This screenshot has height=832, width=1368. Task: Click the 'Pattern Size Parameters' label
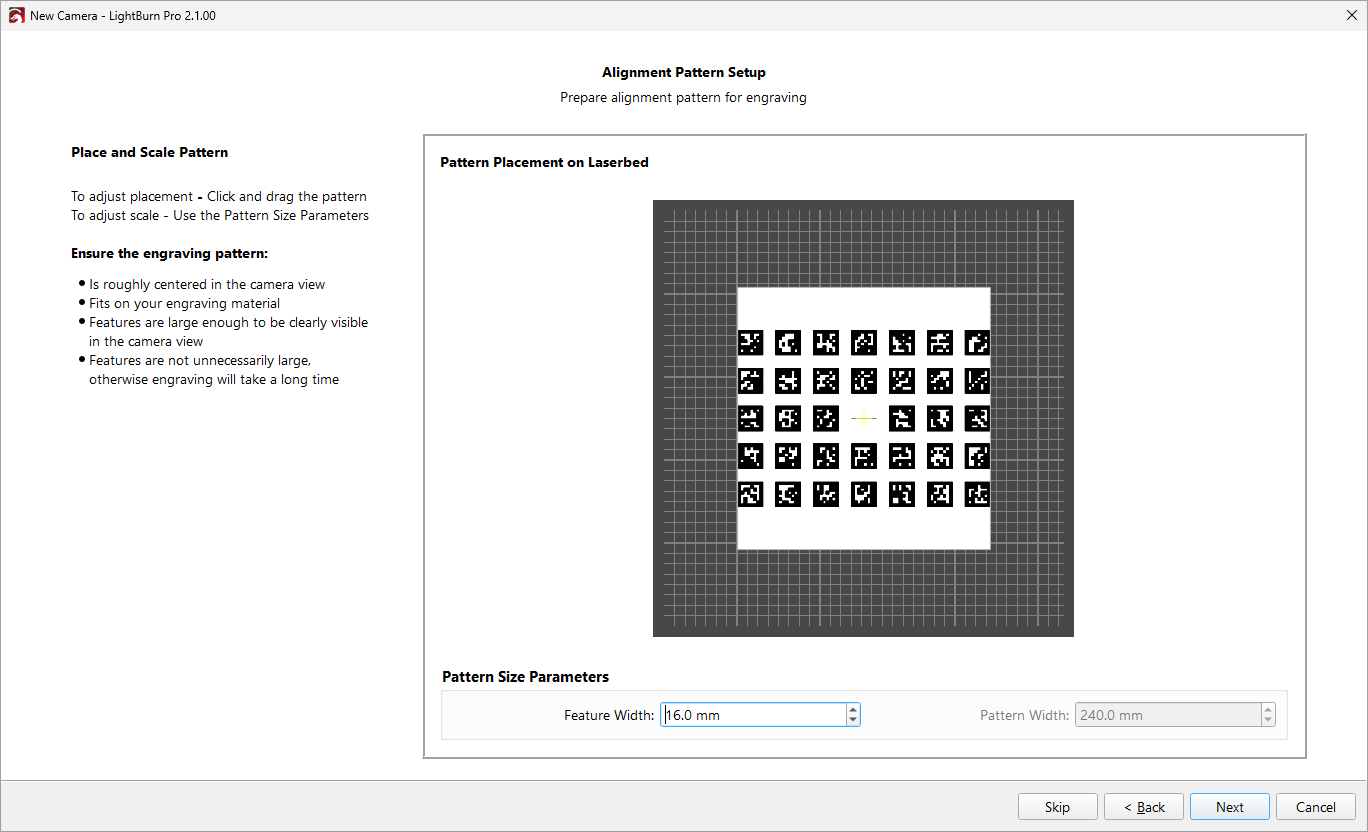(525, 677)
